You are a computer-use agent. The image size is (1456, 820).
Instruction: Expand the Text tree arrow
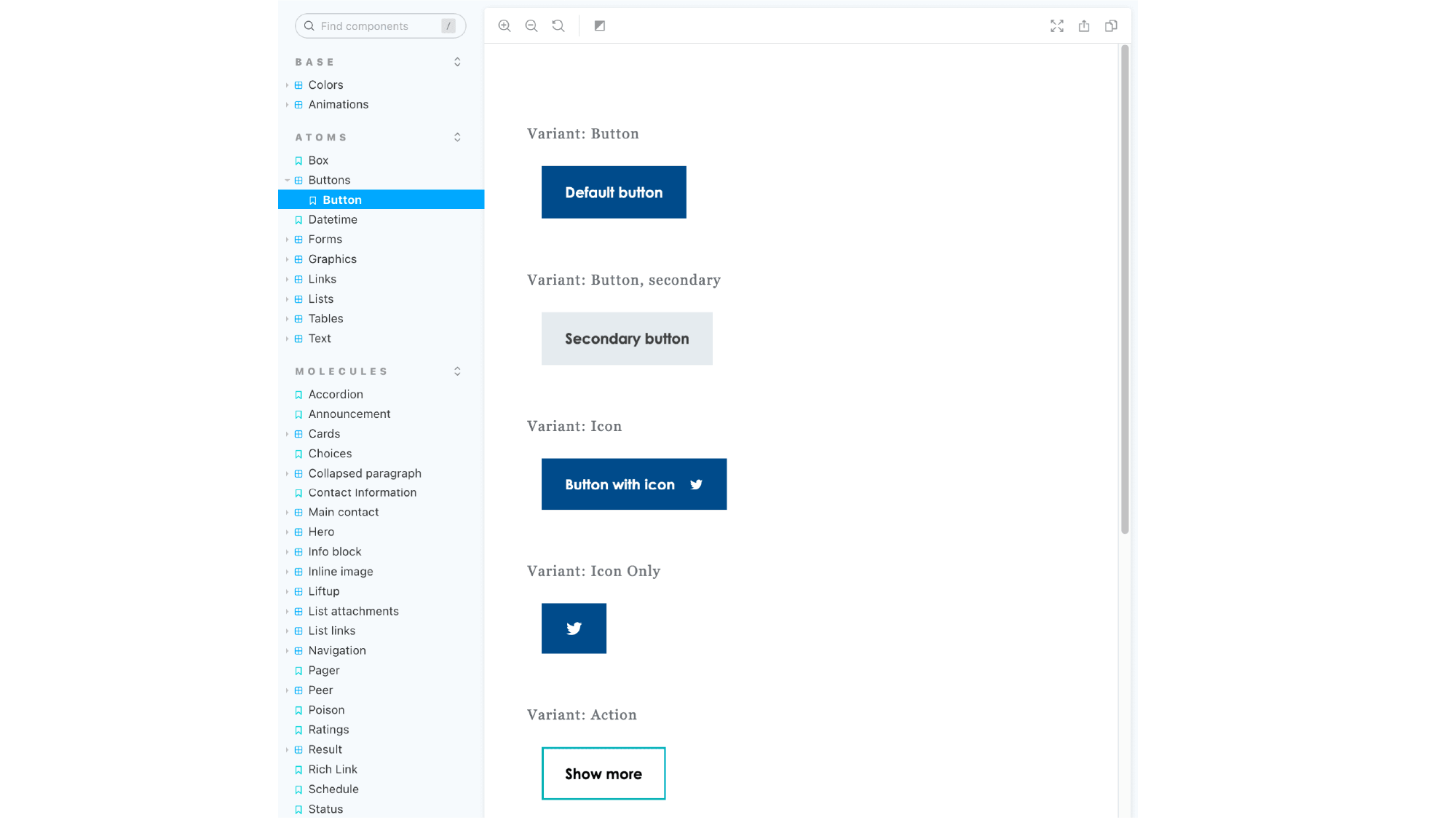[x=287, y=339]
